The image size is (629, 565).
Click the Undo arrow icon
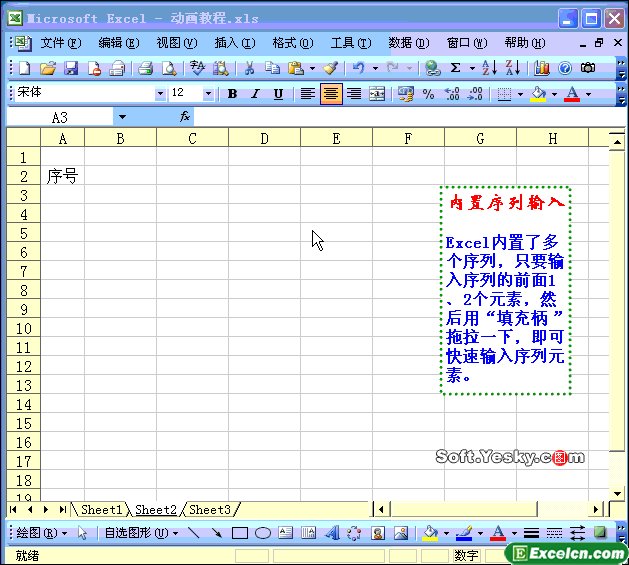pos(358,68)
